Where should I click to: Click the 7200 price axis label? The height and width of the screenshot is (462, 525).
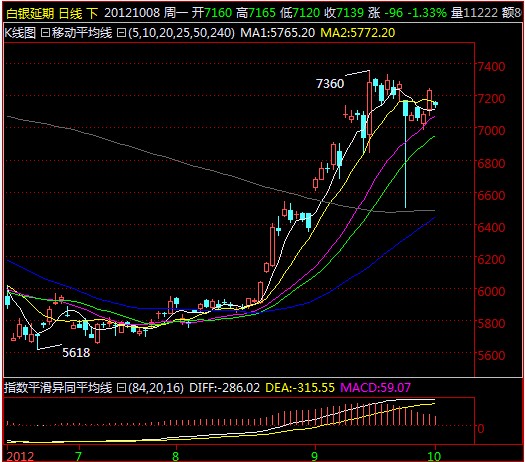pyautogui.click(x=491, y=99)
